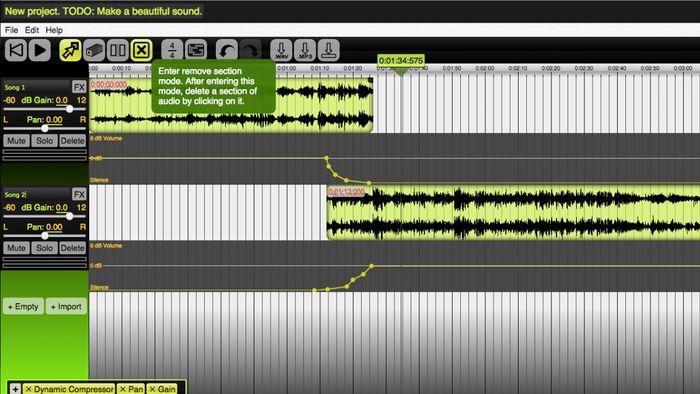The image size is (700, 394).
Task: Click the project title text at top
Action: 103,11
